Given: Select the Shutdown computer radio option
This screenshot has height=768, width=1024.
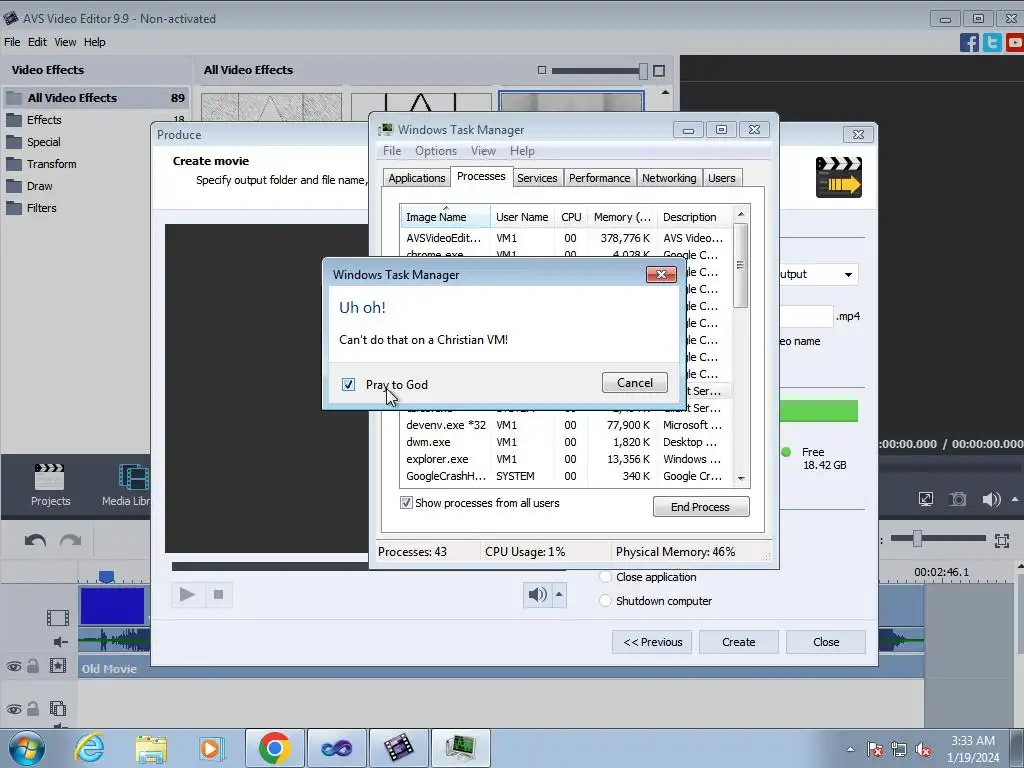Looking at the screenshot, I should coord(605,601).
